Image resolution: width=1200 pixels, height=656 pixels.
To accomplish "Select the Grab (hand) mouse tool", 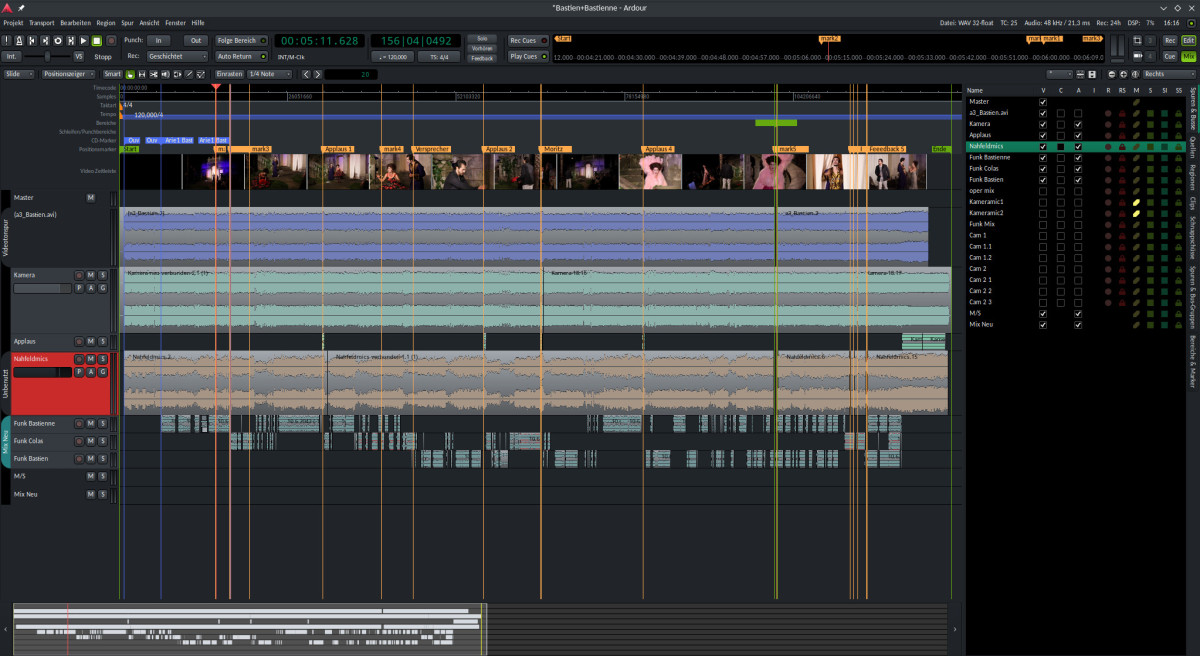I will coord(130,74).
